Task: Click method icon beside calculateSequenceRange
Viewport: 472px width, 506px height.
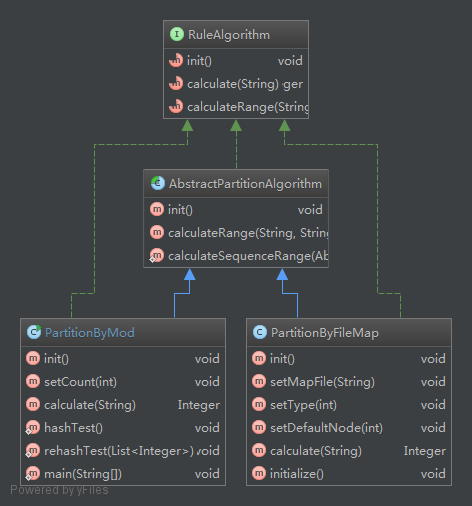Action: (157, 256)
